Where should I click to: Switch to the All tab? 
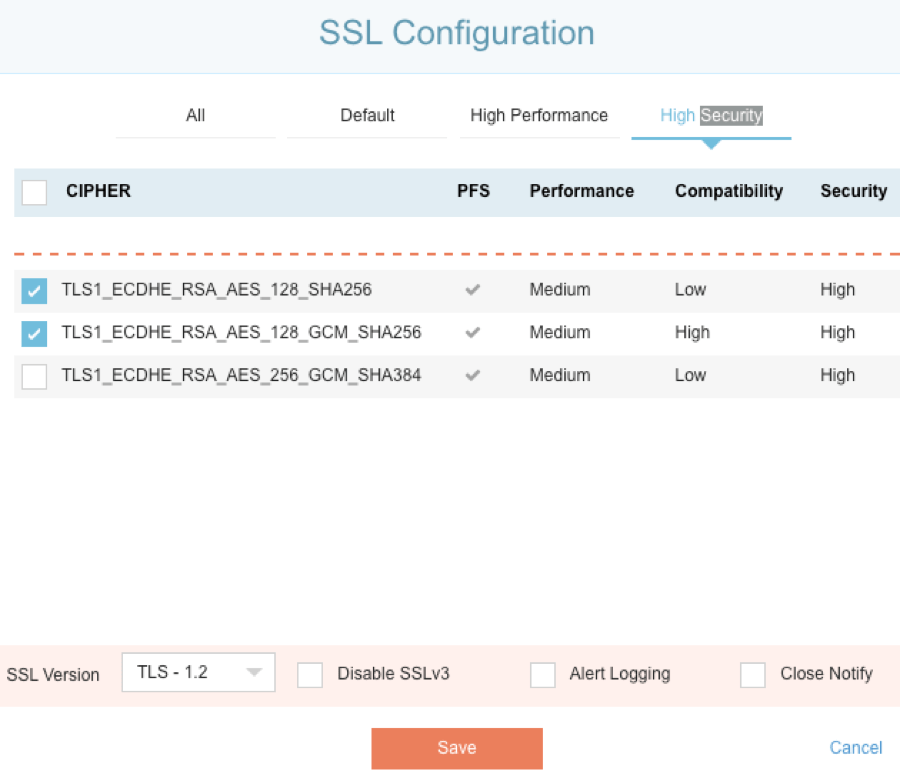(x=195, y=116)
